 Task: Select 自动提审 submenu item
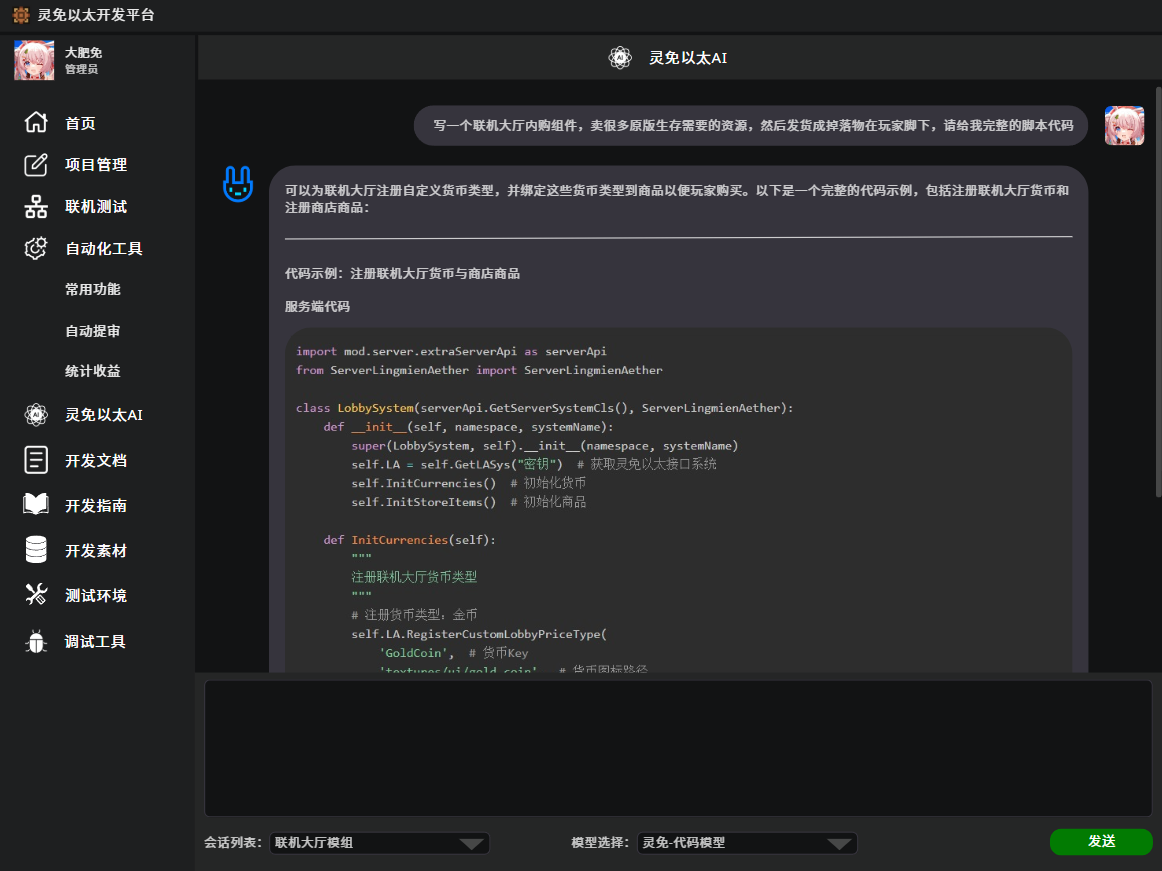(93, 331)
